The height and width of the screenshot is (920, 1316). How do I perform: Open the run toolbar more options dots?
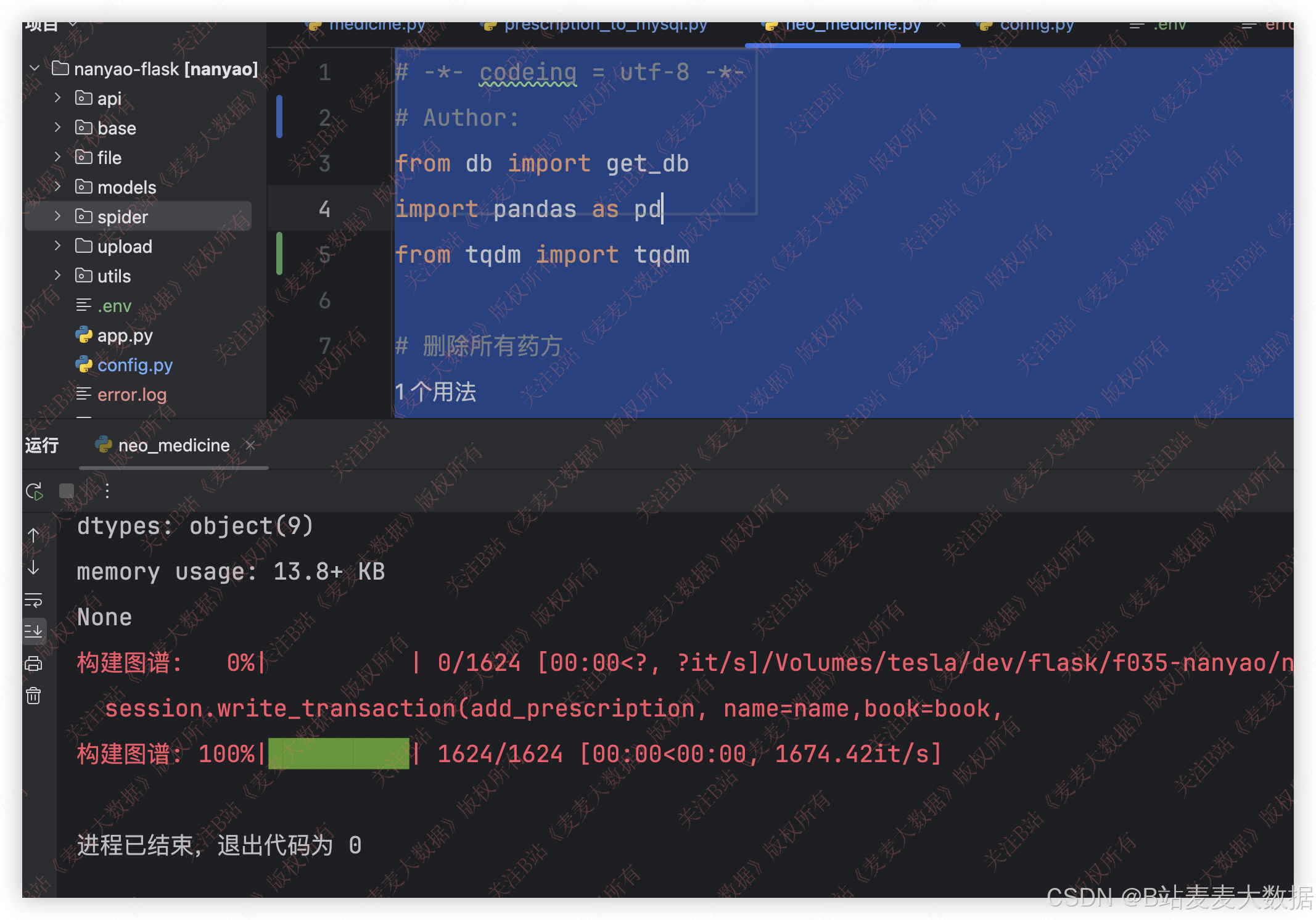click(107, 491)
